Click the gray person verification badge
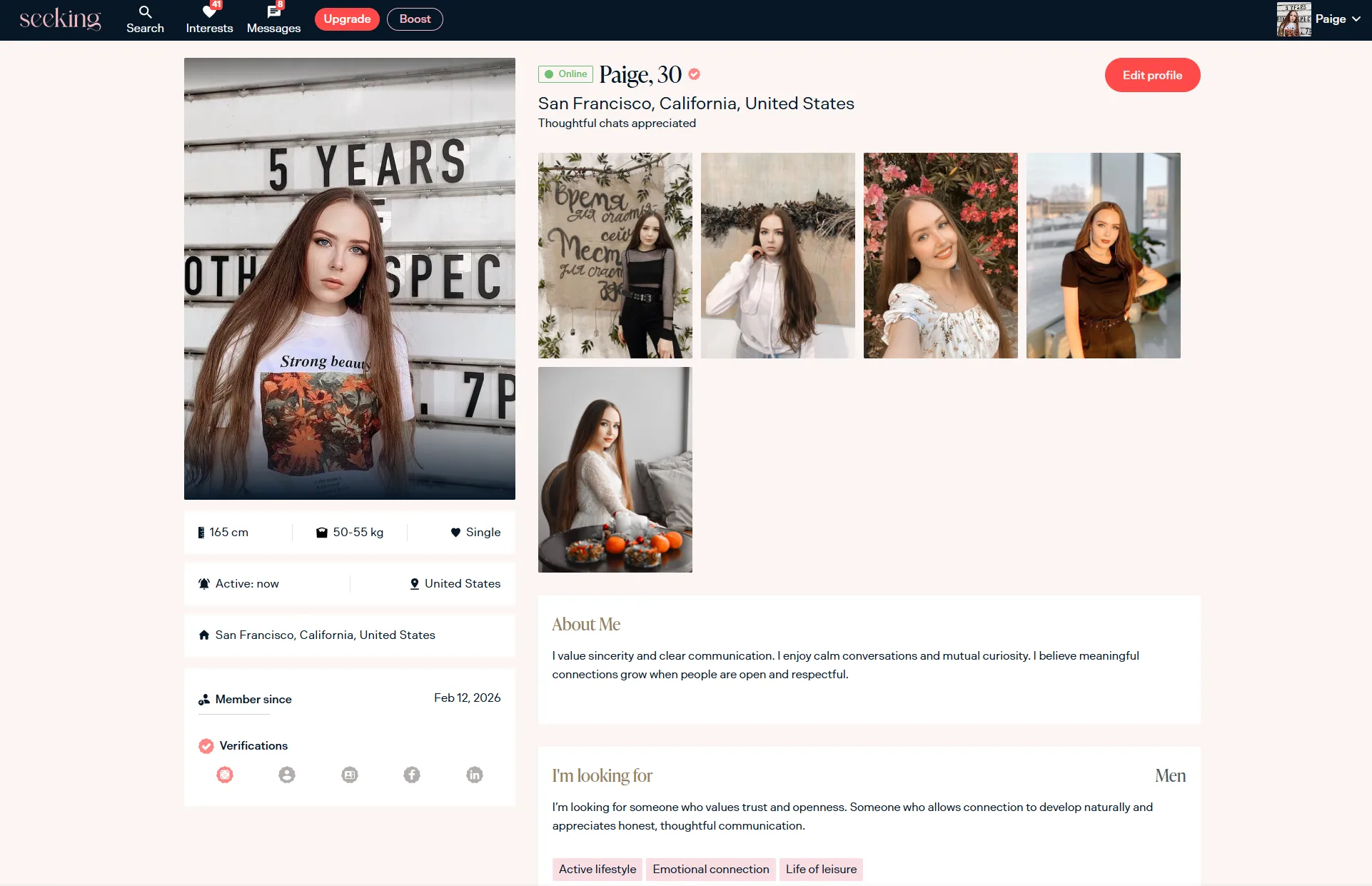Image resolution: width=1372 pixels, height=886 pixels. pyautogui.click(x=287, y=775)
